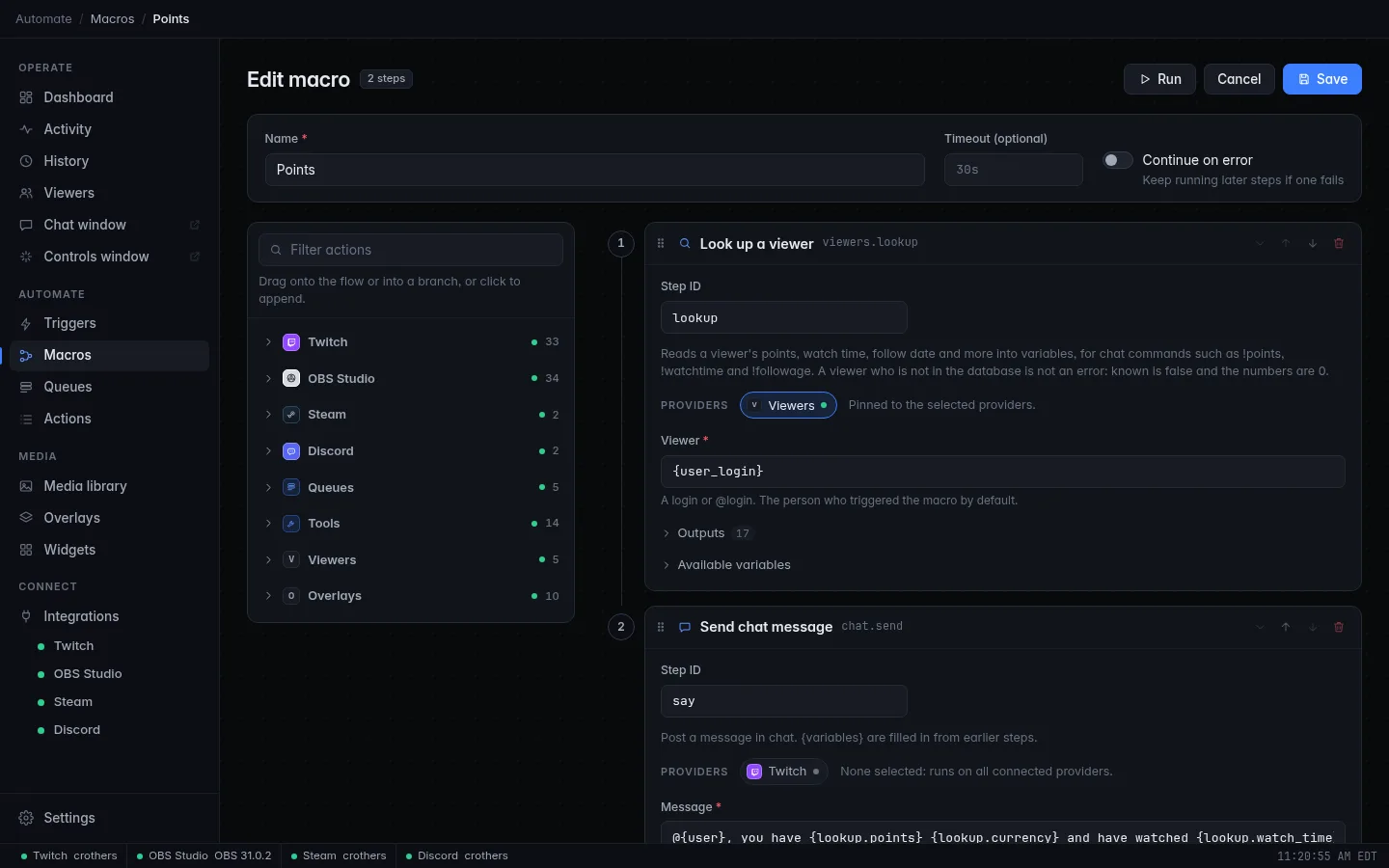Click the Queues icon in the actions list
Viewport: 1389px width, 868px height.
tap(291, 488)
